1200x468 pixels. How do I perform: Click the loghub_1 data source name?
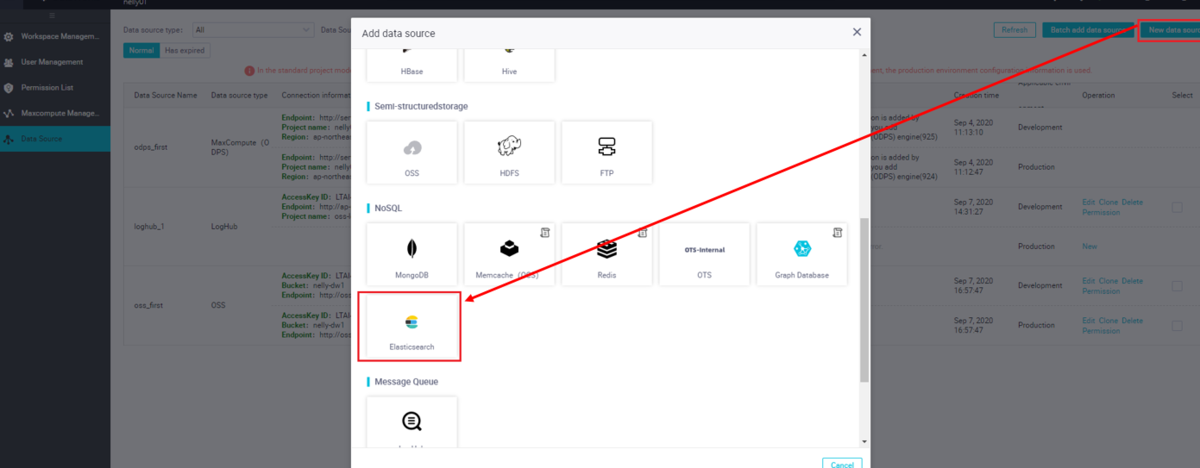pyautogui.click(x=149, y=226)
